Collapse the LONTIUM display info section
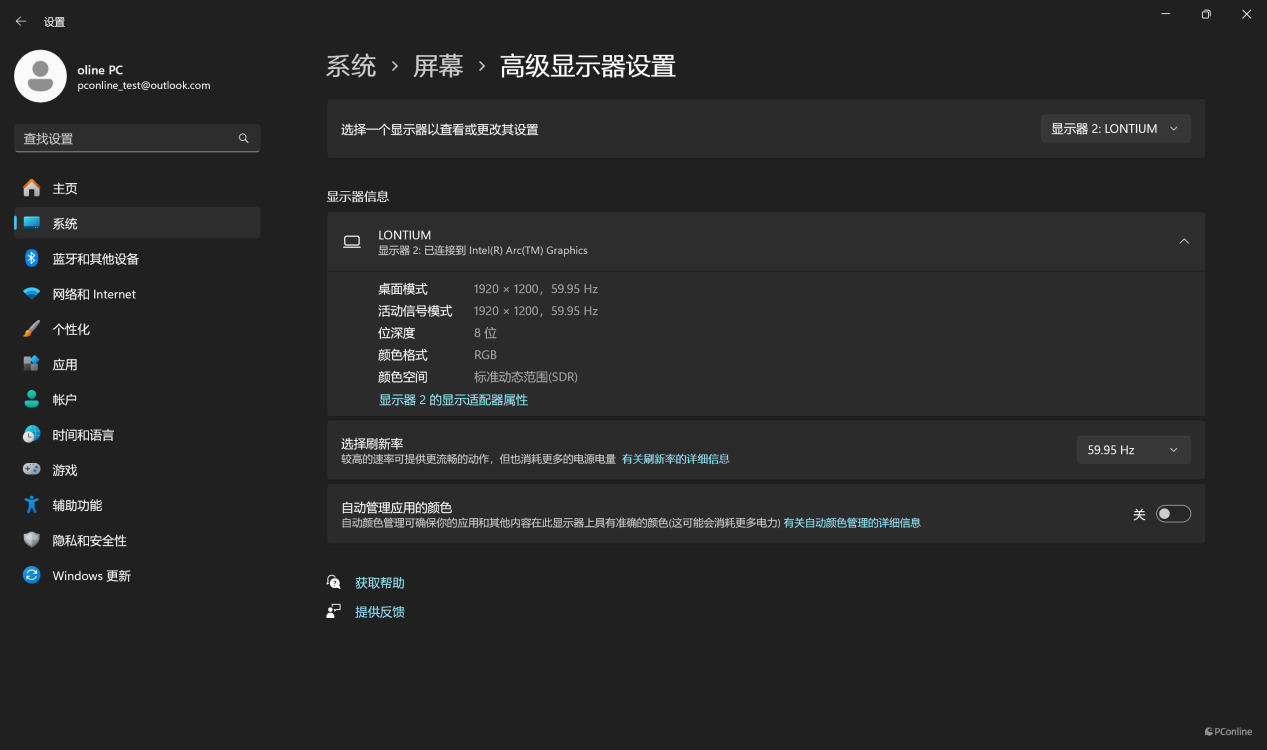The height and width of the screenshot is (750, 1267). [x=1184, y=242]
